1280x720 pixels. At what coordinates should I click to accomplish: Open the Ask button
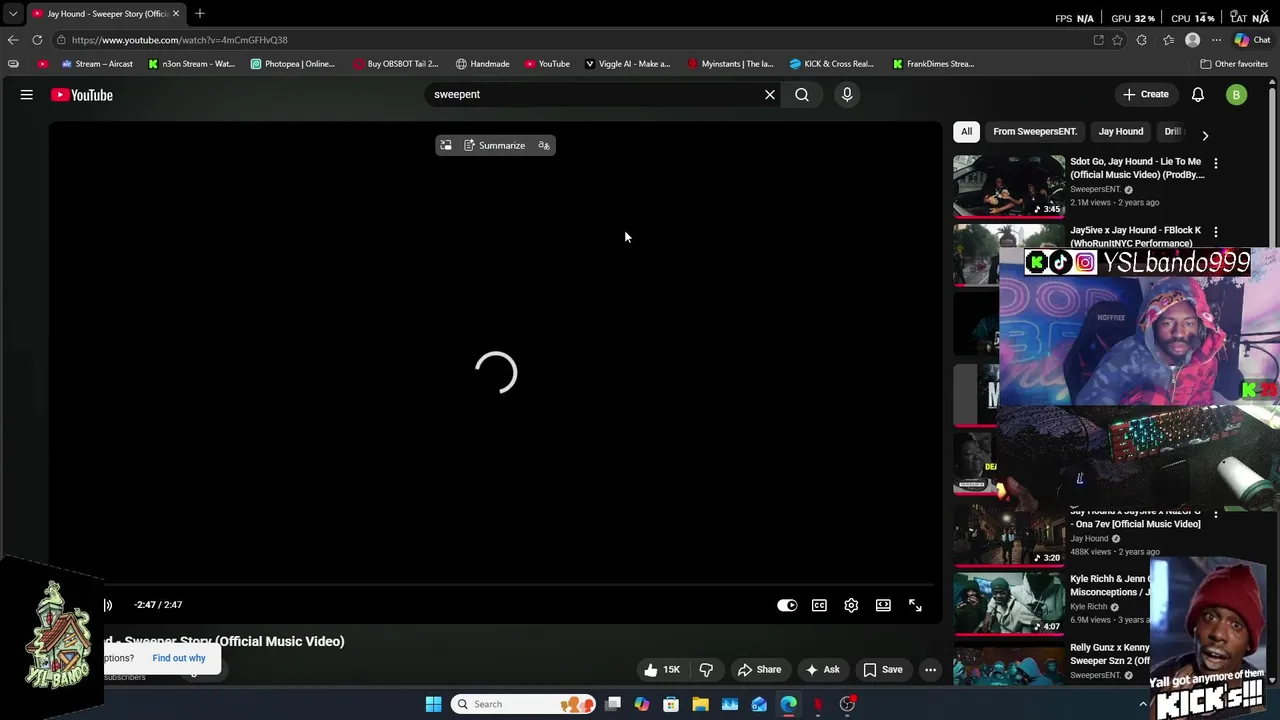tap(822, 670)
